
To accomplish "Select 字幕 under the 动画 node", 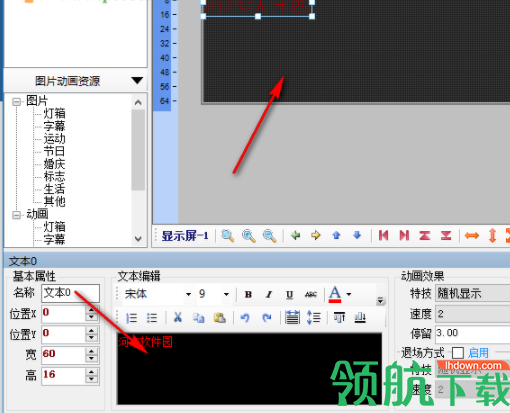I will tap(54, 239).
